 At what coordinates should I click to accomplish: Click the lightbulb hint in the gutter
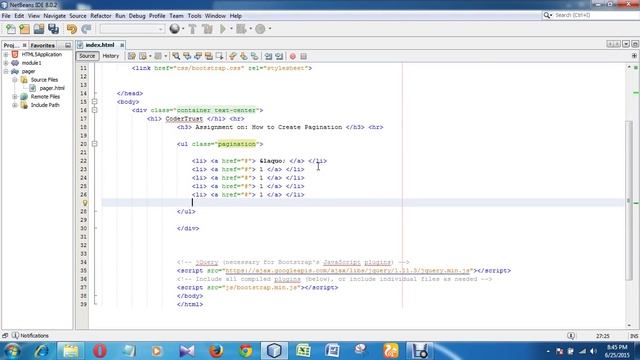85,202
